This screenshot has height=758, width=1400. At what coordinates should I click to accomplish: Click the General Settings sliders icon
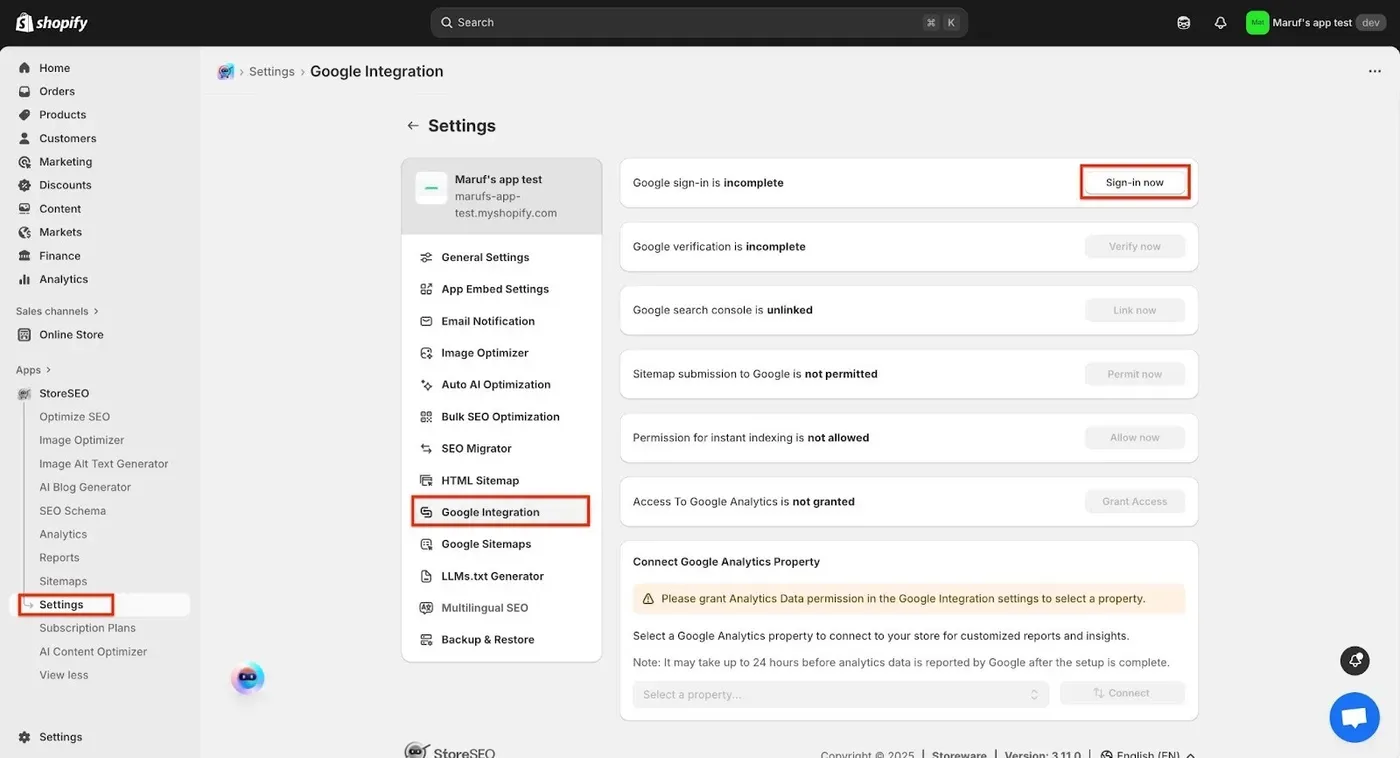click(x=426, y=257)
